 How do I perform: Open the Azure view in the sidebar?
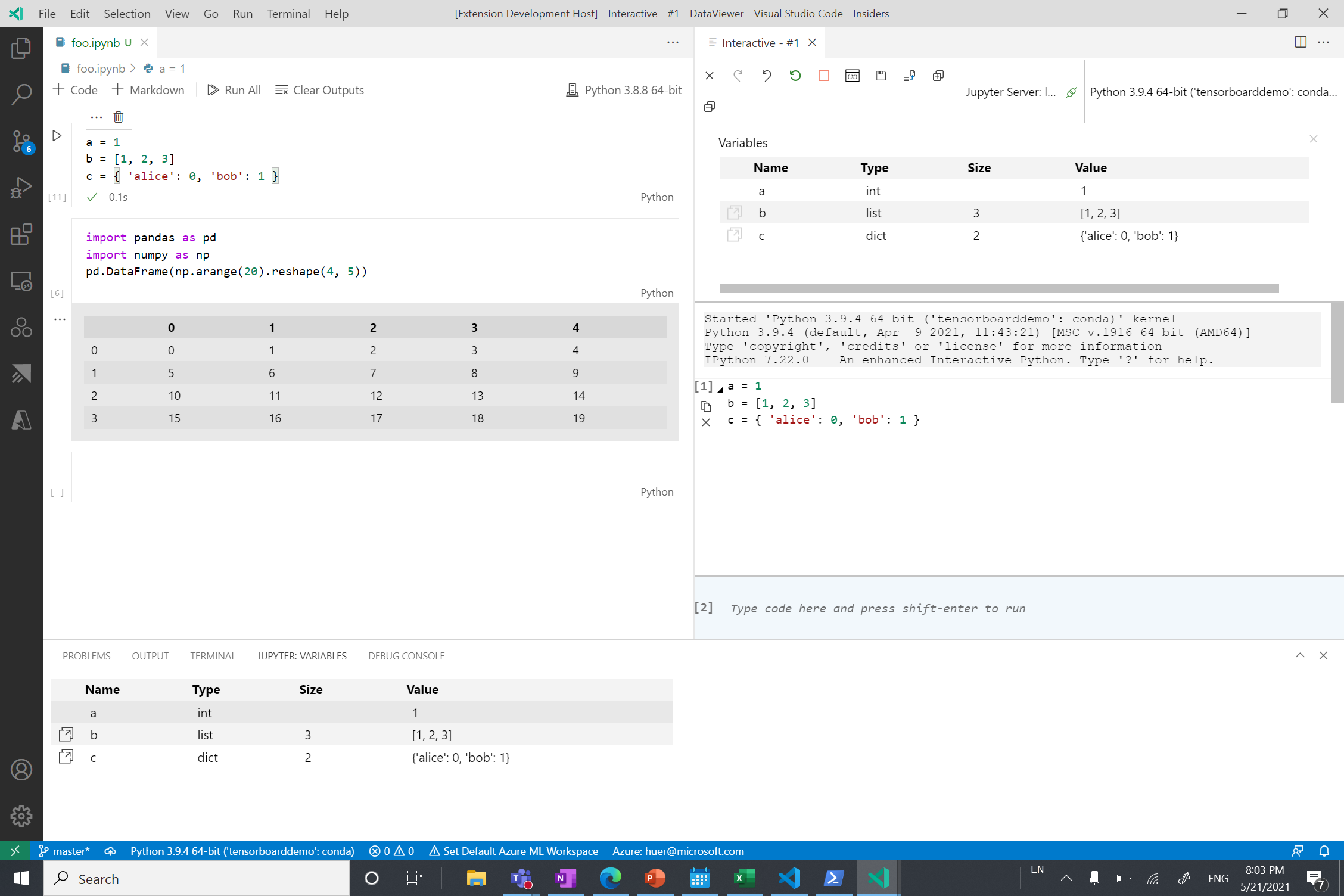[x=21, y=419]
